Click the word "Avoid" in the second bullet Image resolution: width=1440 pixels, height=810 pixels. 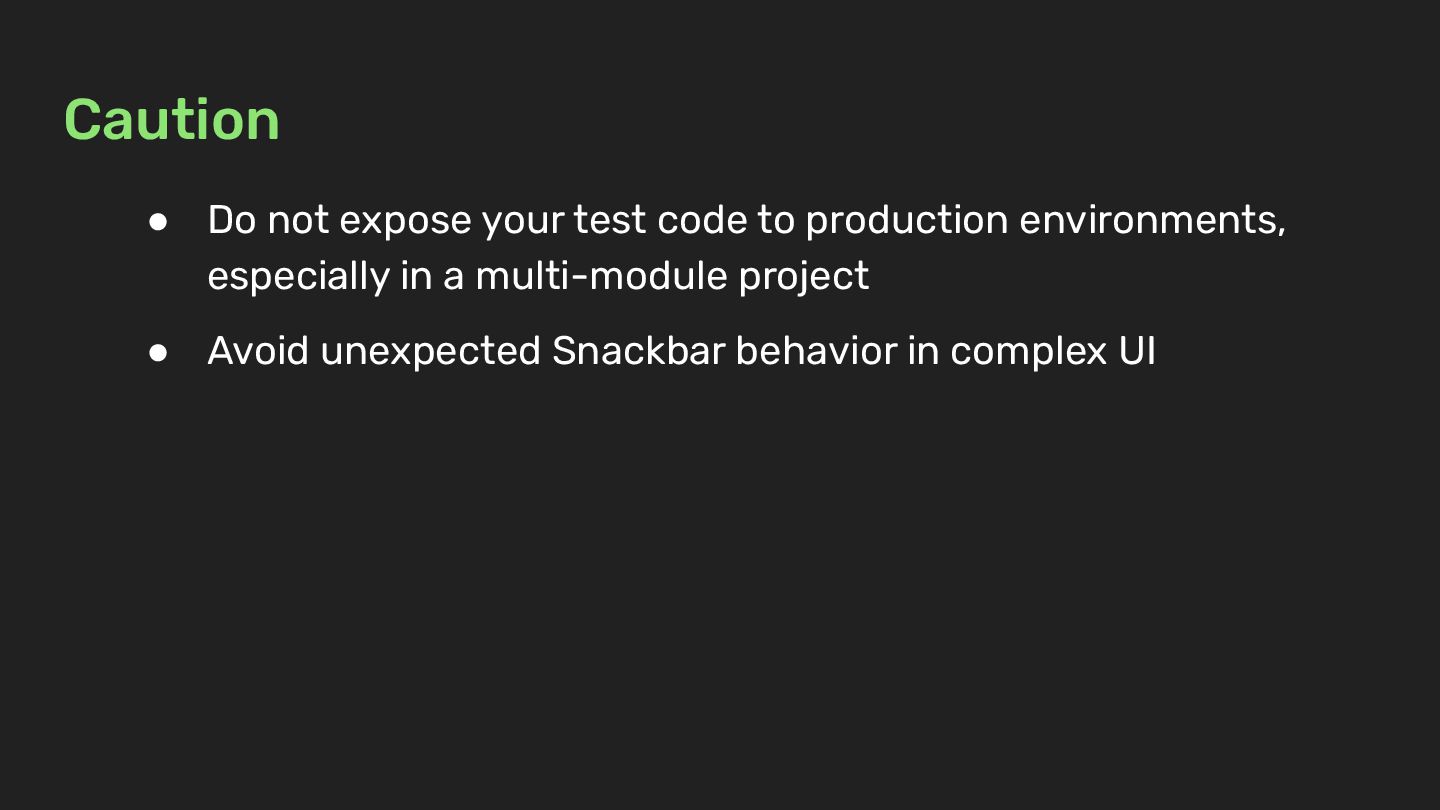[x=258, y=351]
